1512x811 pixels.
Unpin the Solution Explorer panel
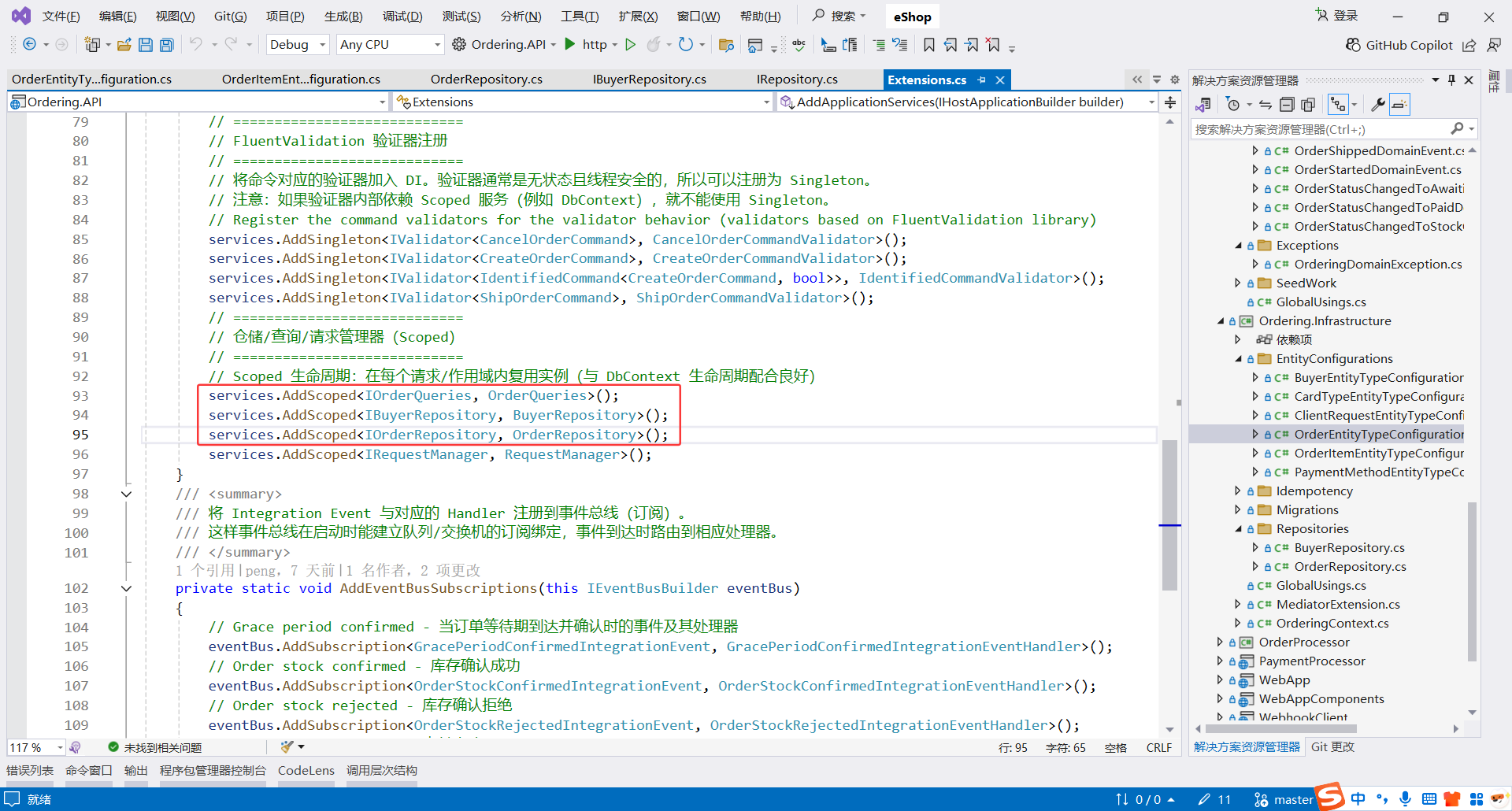point(1451,79)
